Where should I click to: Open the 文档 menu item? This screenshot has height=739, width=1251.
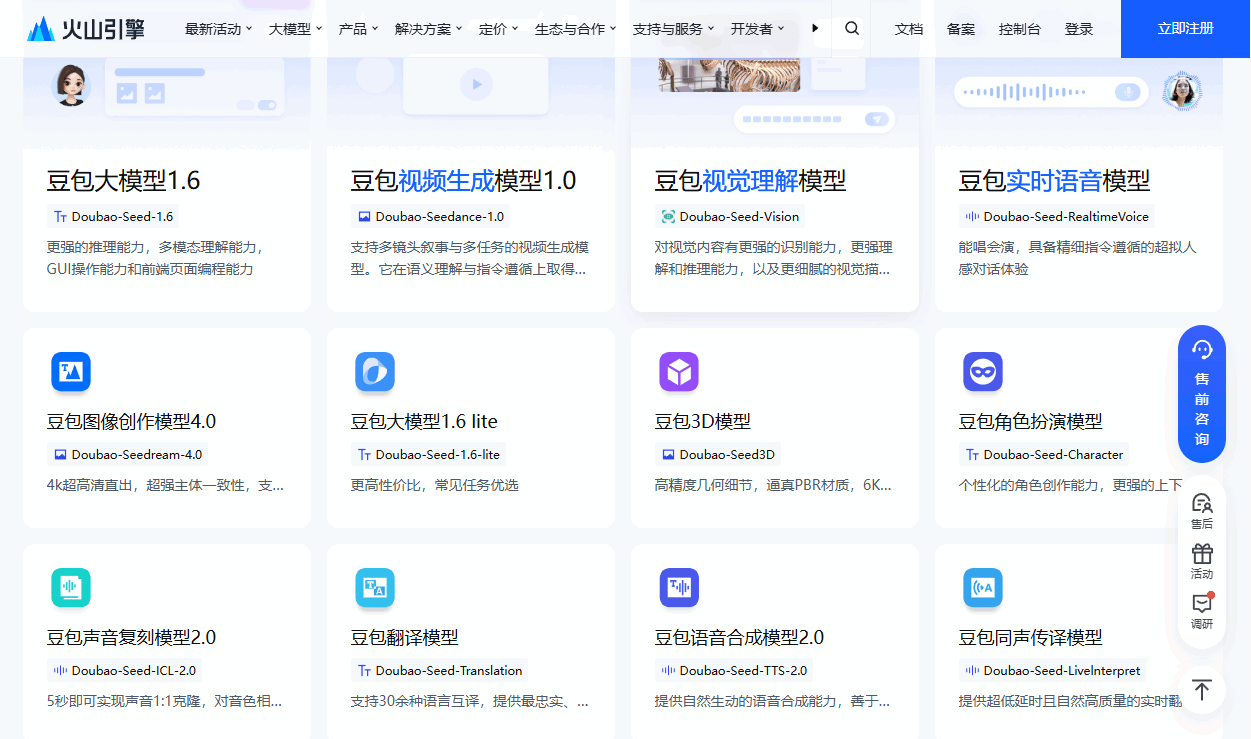point(908,28)
